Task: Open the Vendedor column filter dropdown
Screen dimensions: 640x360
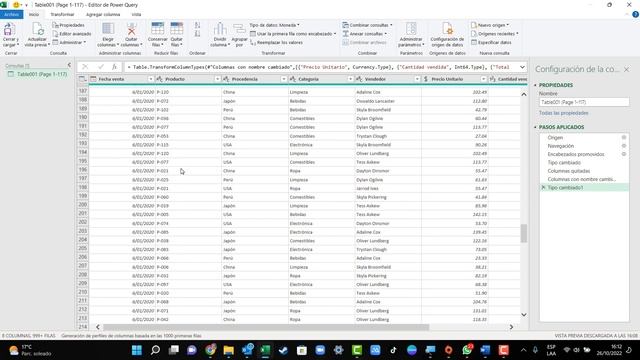Action: coord(417,79)
